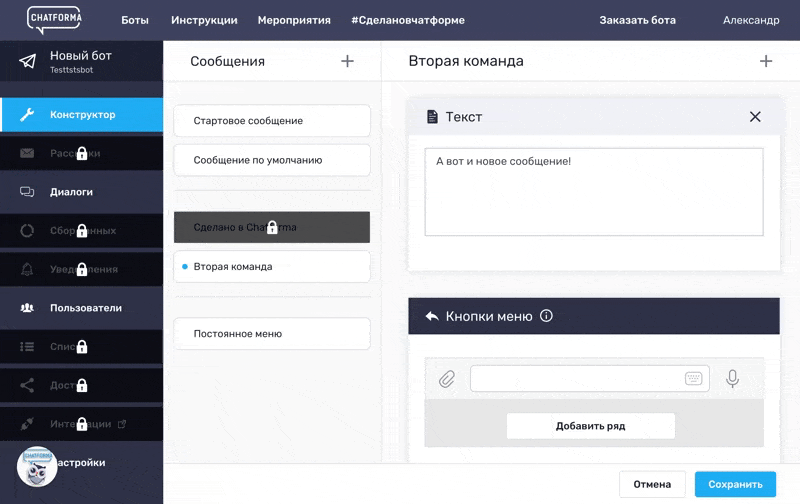Open the Пользователи sidebar section

82,308
